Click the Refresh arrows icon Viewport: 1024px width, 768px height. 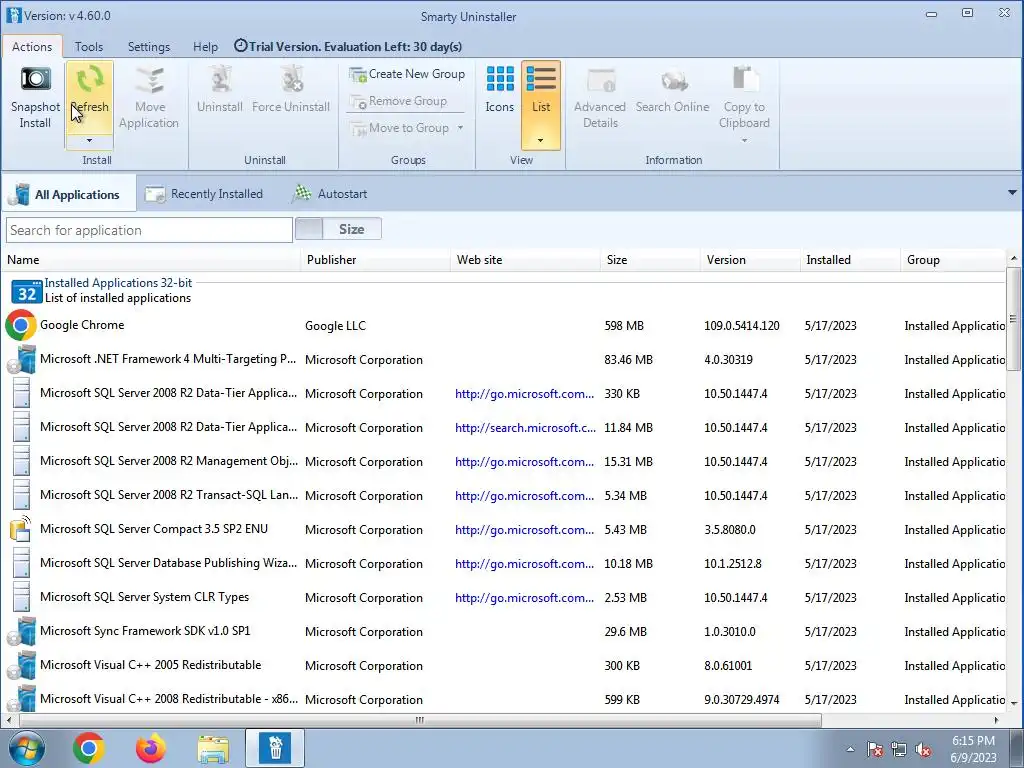[89, 79]
